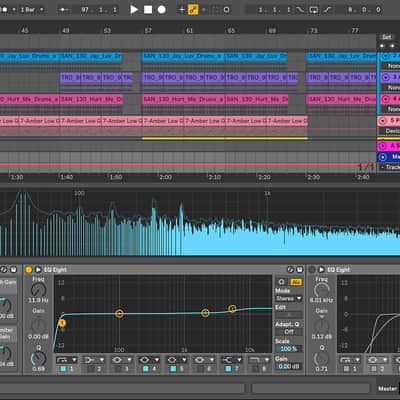Click the 2:00 mark on time ruler

[166, 177]
